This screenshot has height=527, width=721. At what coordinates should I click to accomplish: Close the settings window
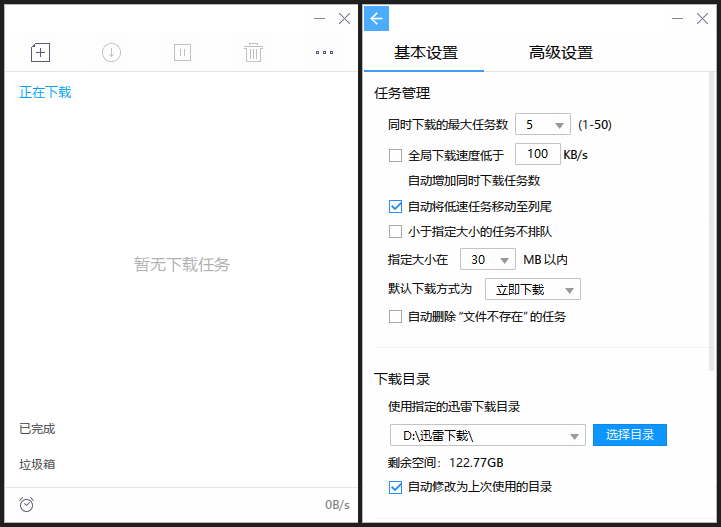(x=703, y=19)
